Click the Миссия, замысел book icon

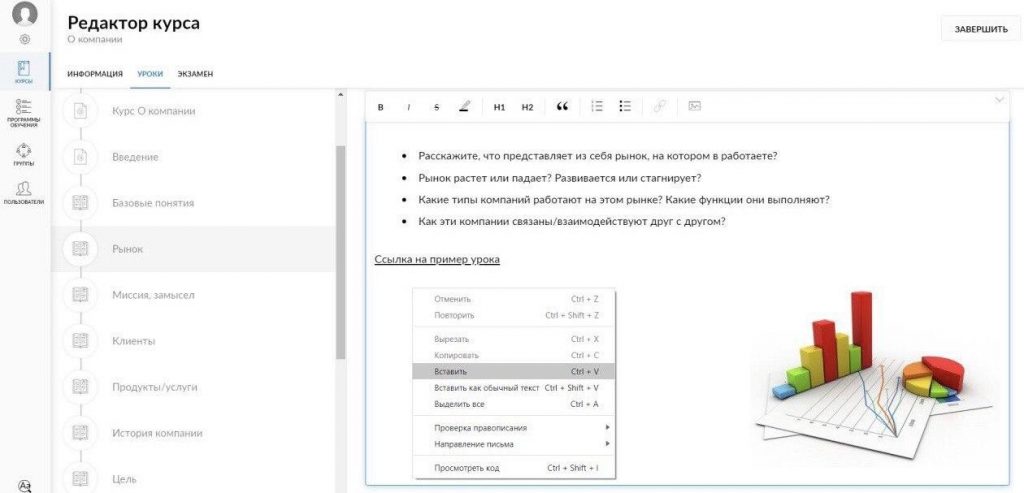(x=80, y=295)
